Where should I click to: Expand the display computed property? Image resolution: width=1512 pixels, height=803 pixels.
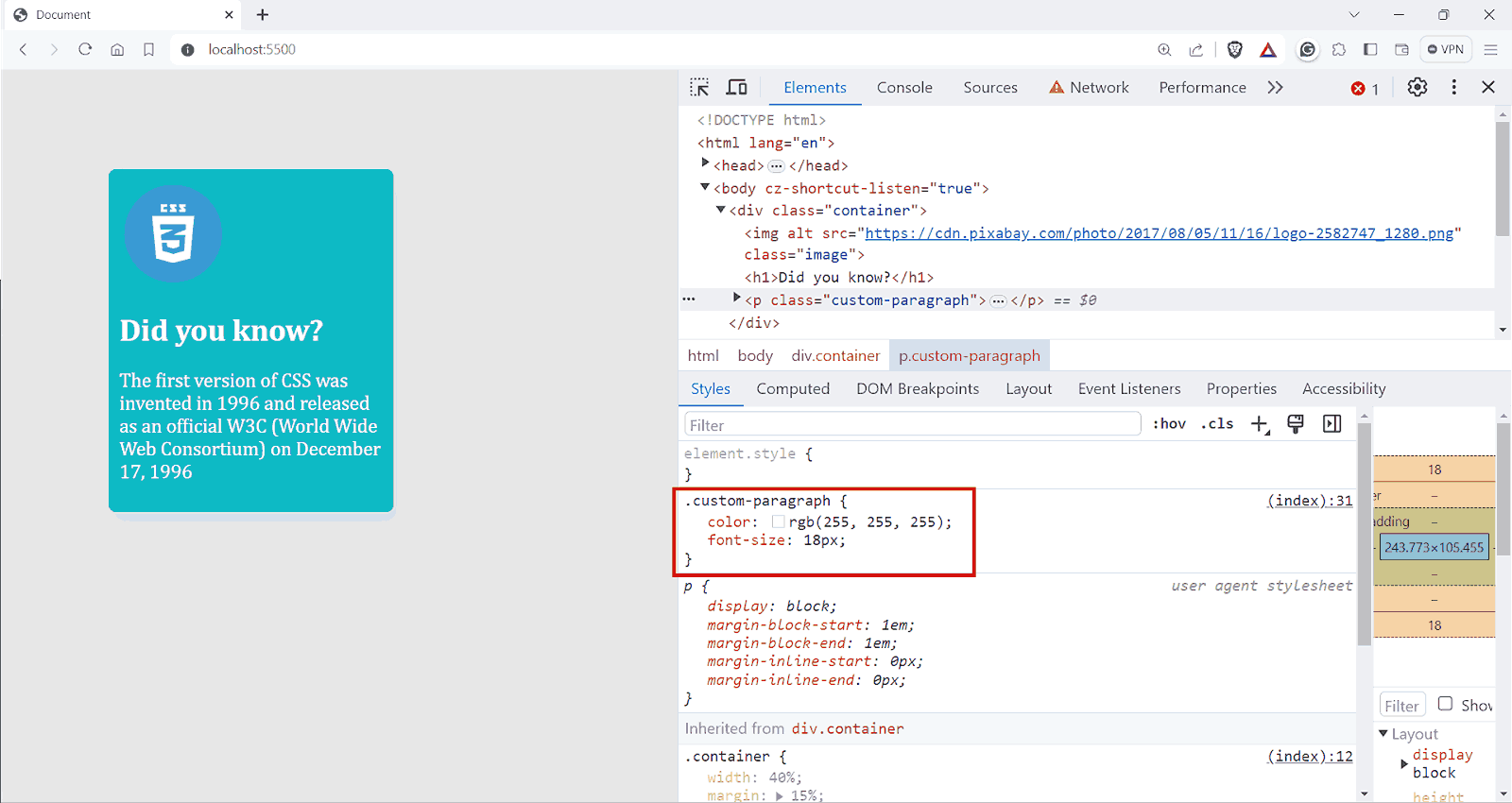click(x=1404, y=763)
